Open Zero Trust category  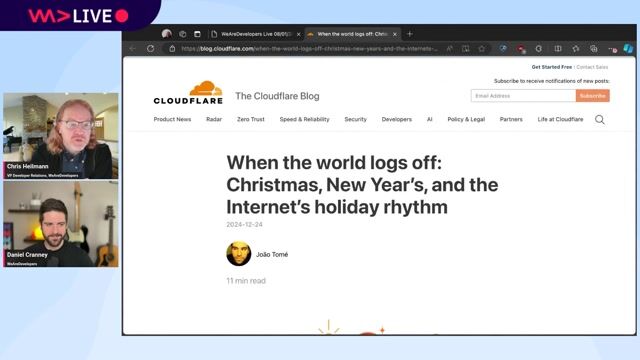pyautogui.click(x=251, y=119)
